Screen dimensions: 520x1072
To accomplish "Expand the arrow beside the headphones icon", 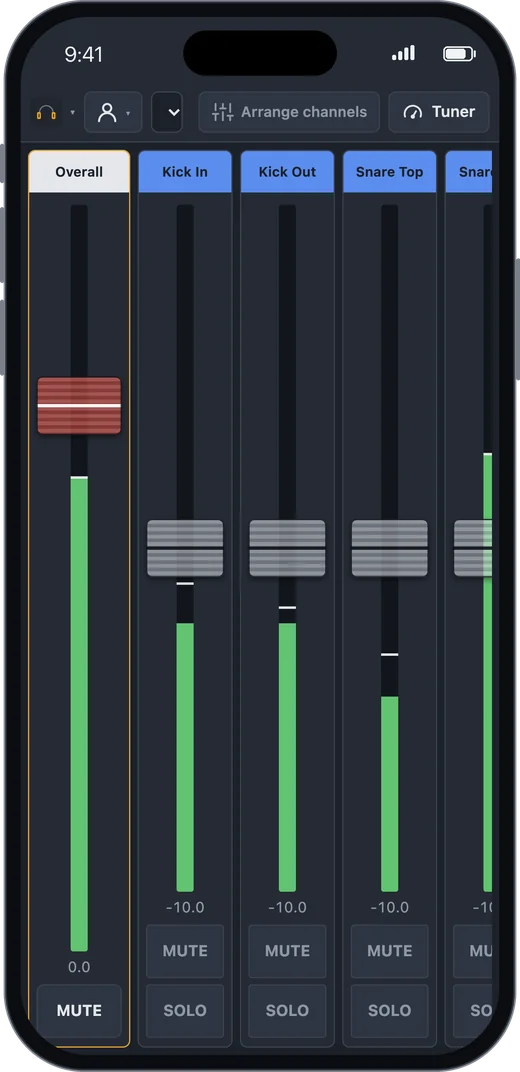I will click(x=72, y=113).
